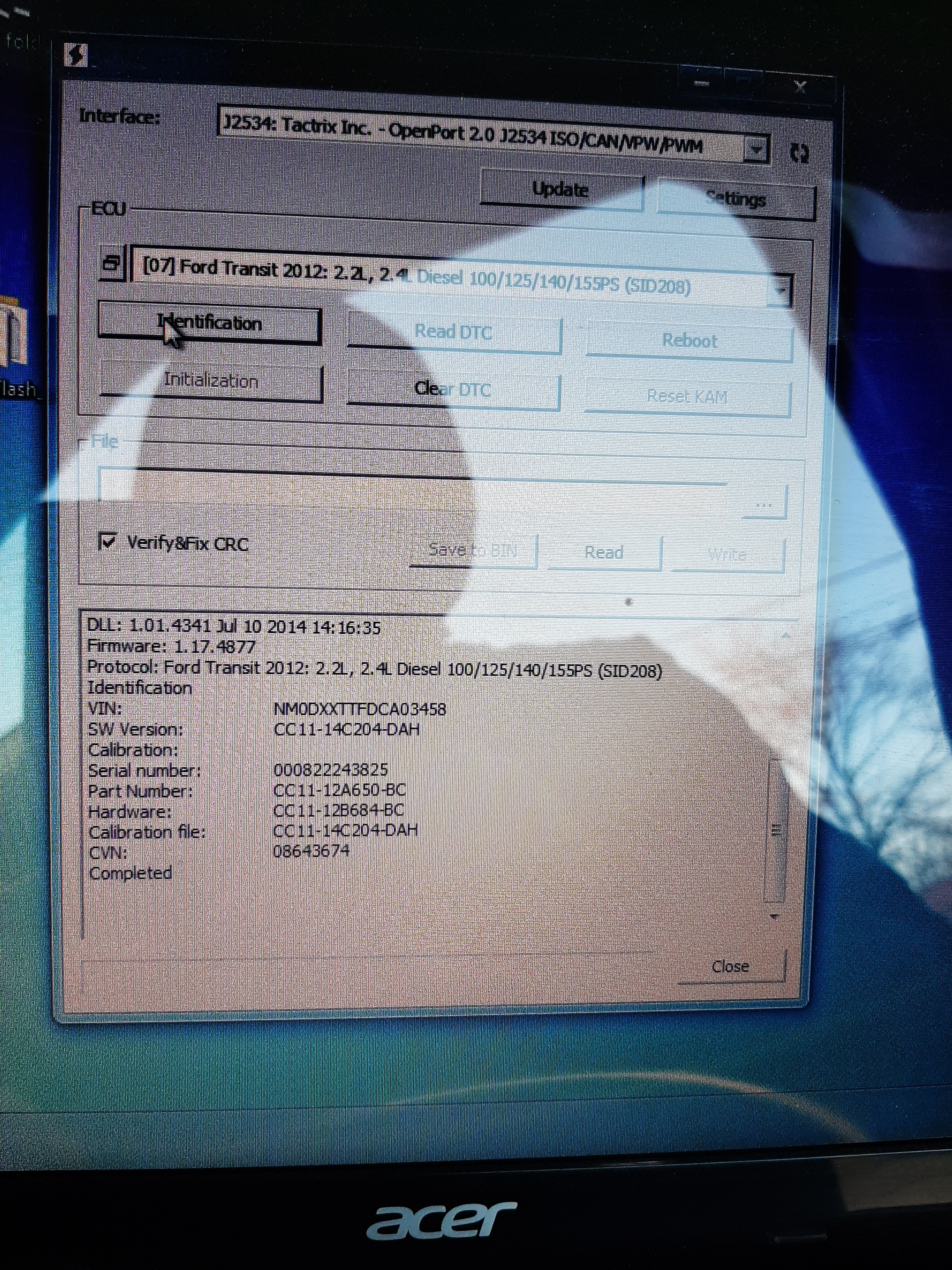Click the Clear DTC button
Image resolution: width=952 pixels, height=1270 pixels.
tap(453, 390)
